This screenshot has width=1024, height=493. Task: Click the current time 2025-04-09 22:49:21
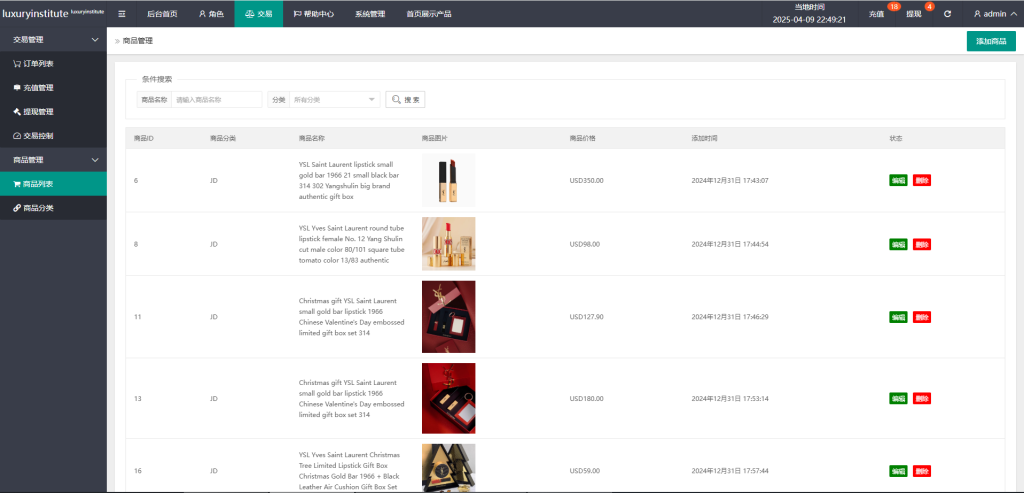[x=809, y=20]
